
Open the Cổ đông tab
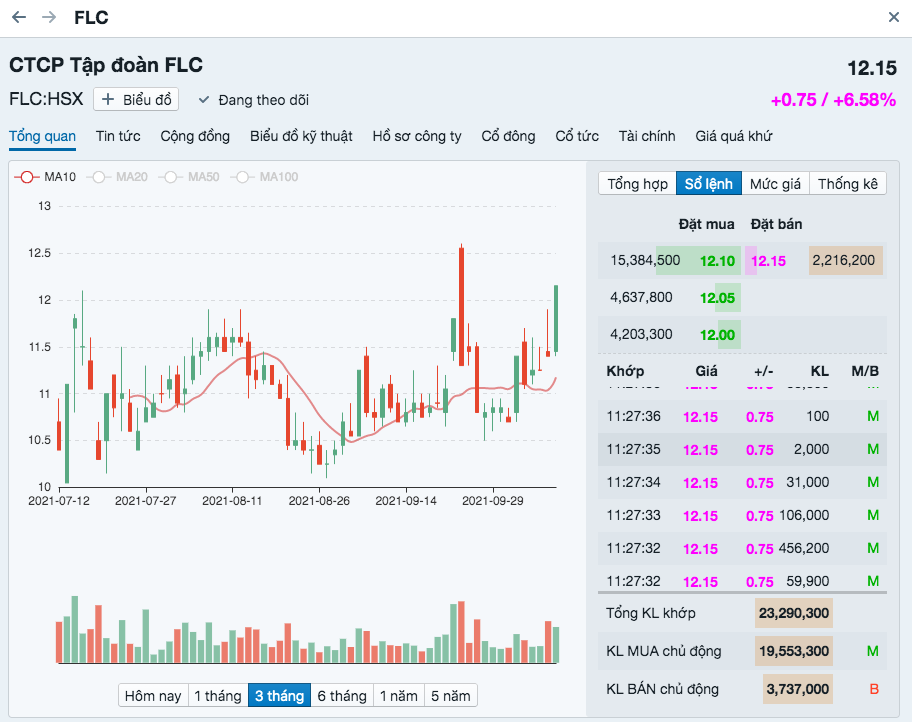click(508, 136)
